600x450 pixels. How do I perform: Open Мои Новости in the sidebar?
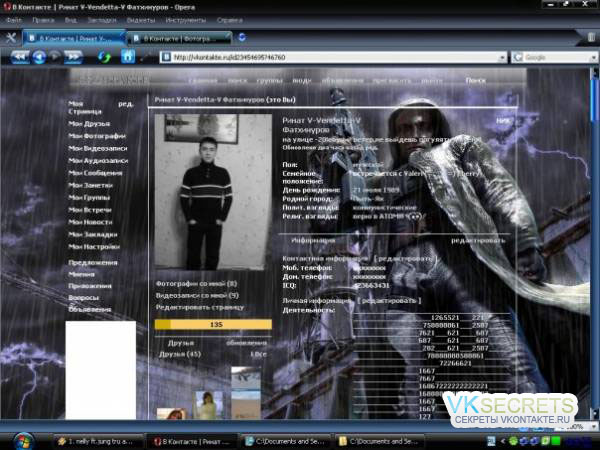click(90, 222)
